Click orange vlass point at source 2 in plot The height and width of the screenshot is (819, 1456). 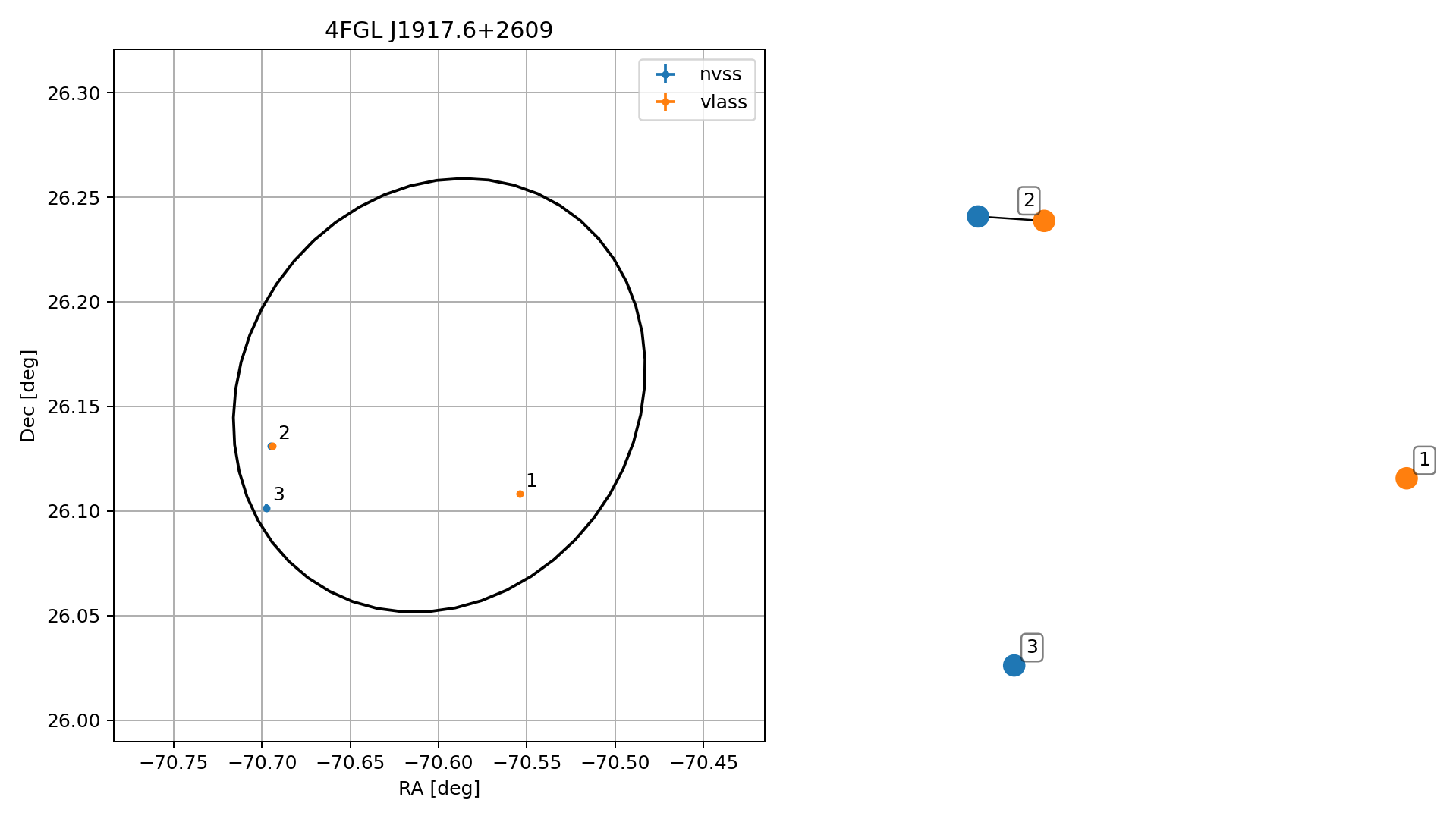click(273, 446)
